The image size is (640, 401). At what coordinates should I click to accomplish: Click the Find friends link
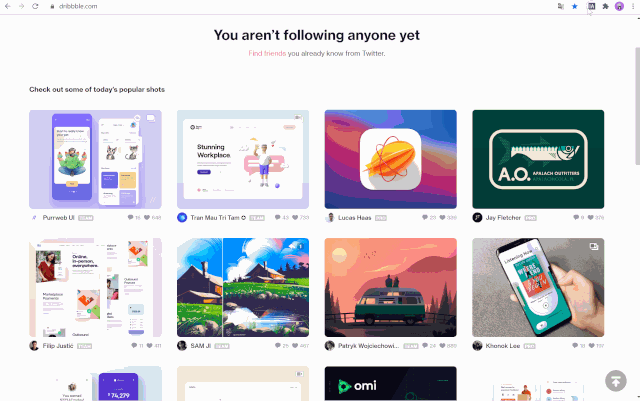(x=267, y=53)
